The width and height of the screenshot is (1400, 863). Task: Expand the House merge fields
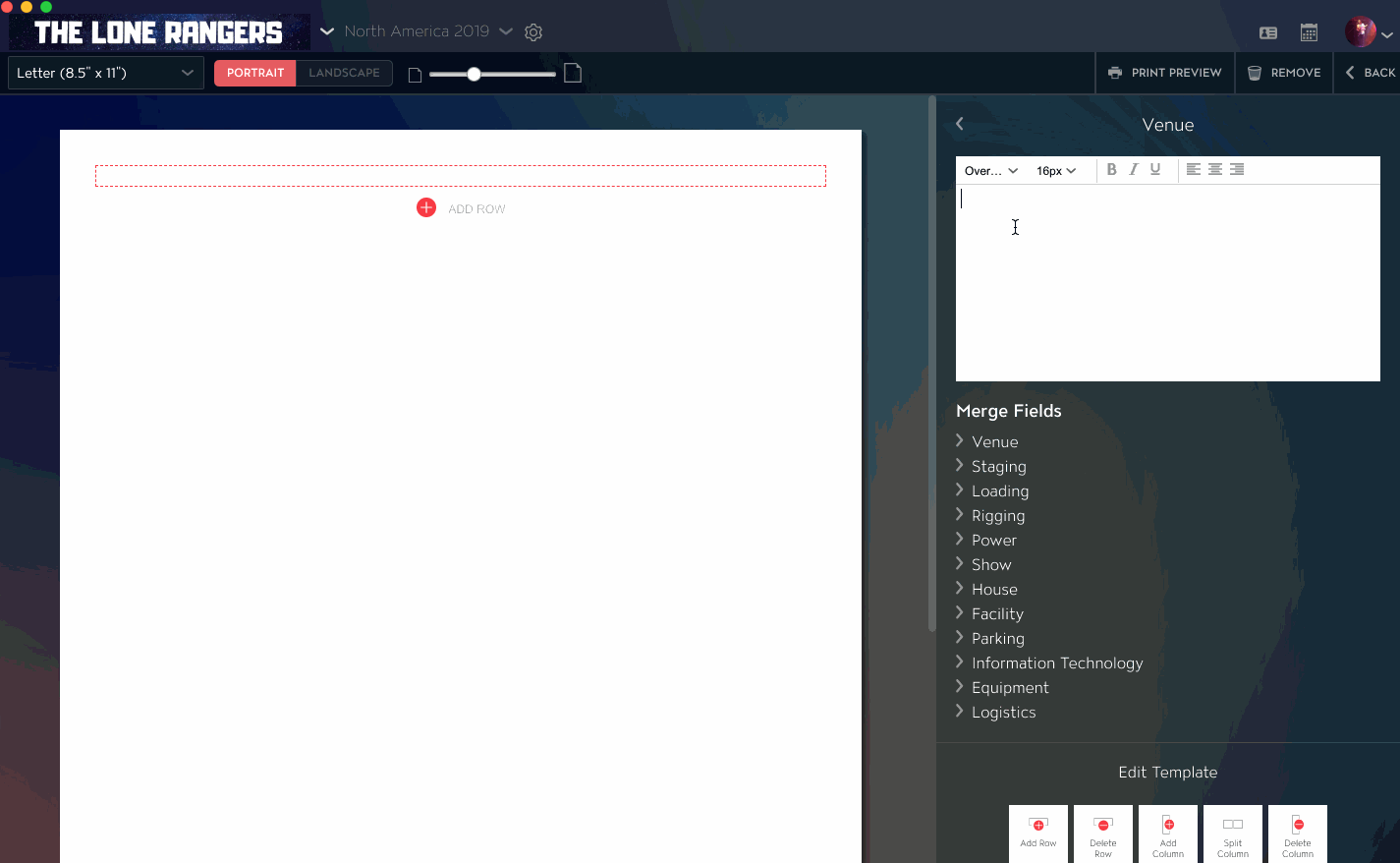pos(986,589)
